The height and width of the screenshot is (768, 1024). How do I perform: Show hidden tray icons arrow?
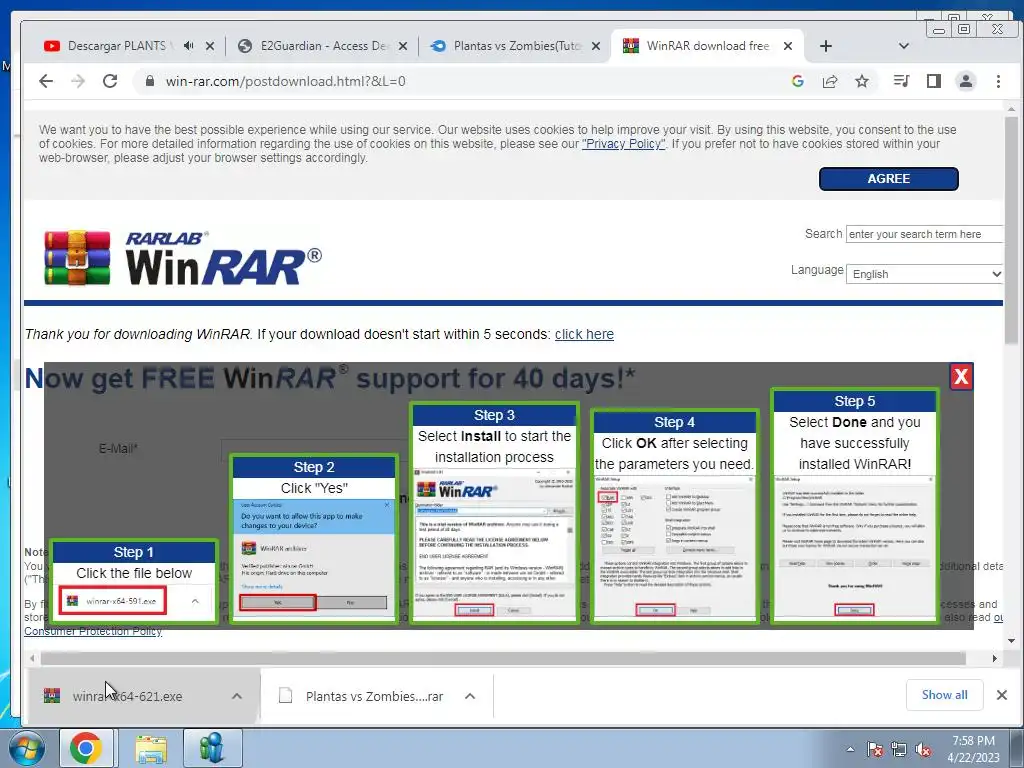850,749
